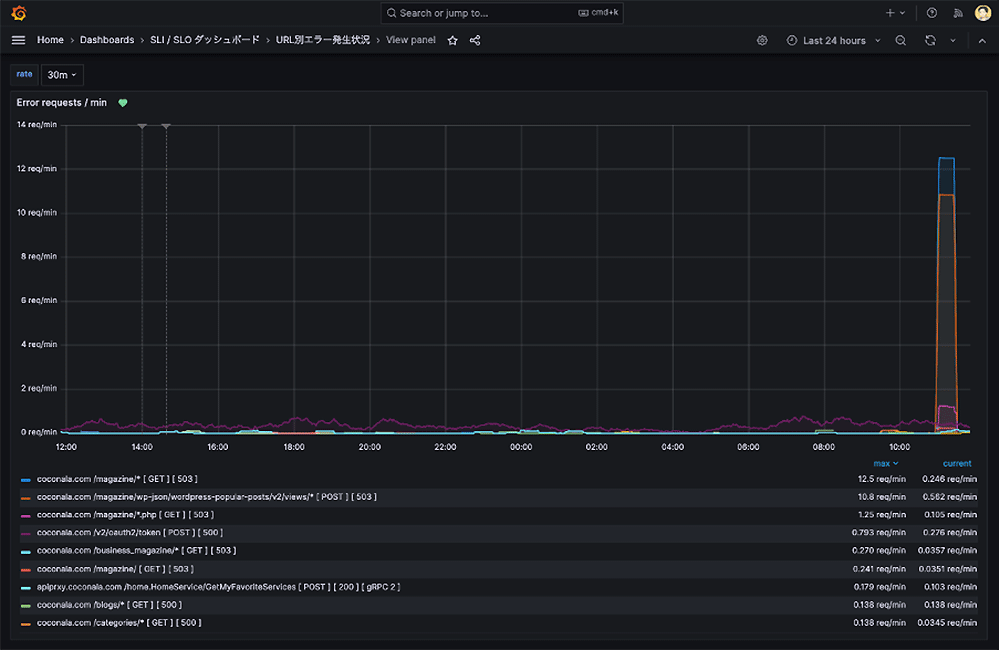
Task: Click the share dashboard icon
Action: pyautogui.click(x=475, y=40)
